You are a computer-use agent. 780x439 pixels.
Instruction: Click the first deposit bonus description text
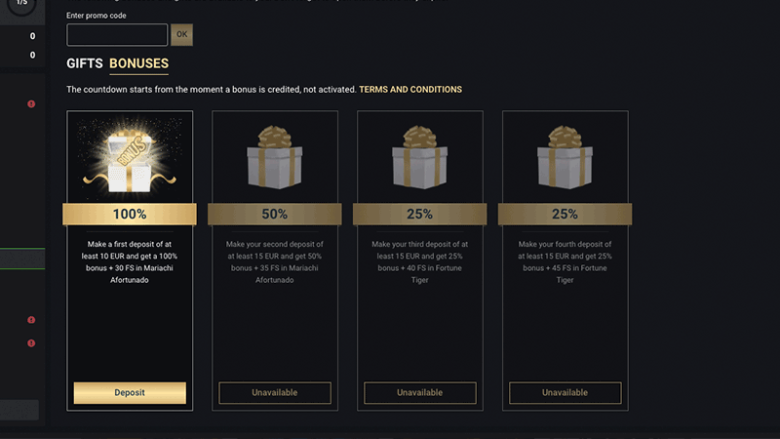point(130,262)
